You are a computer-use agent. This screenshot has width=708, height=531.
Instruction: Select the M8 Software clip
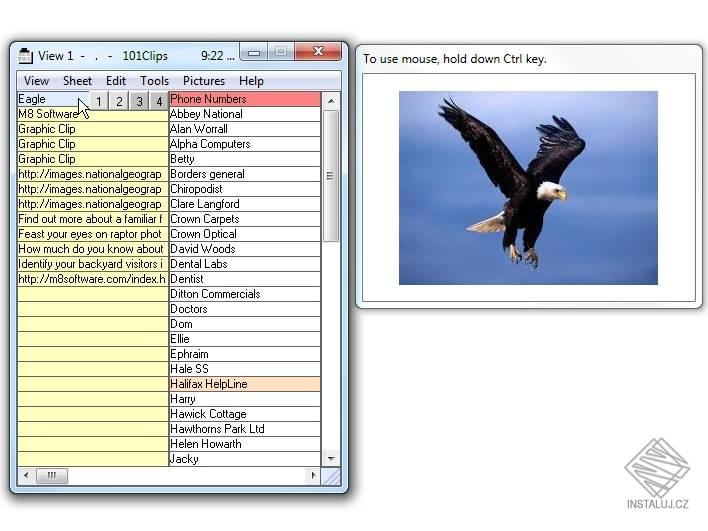(x=93, y=114)
